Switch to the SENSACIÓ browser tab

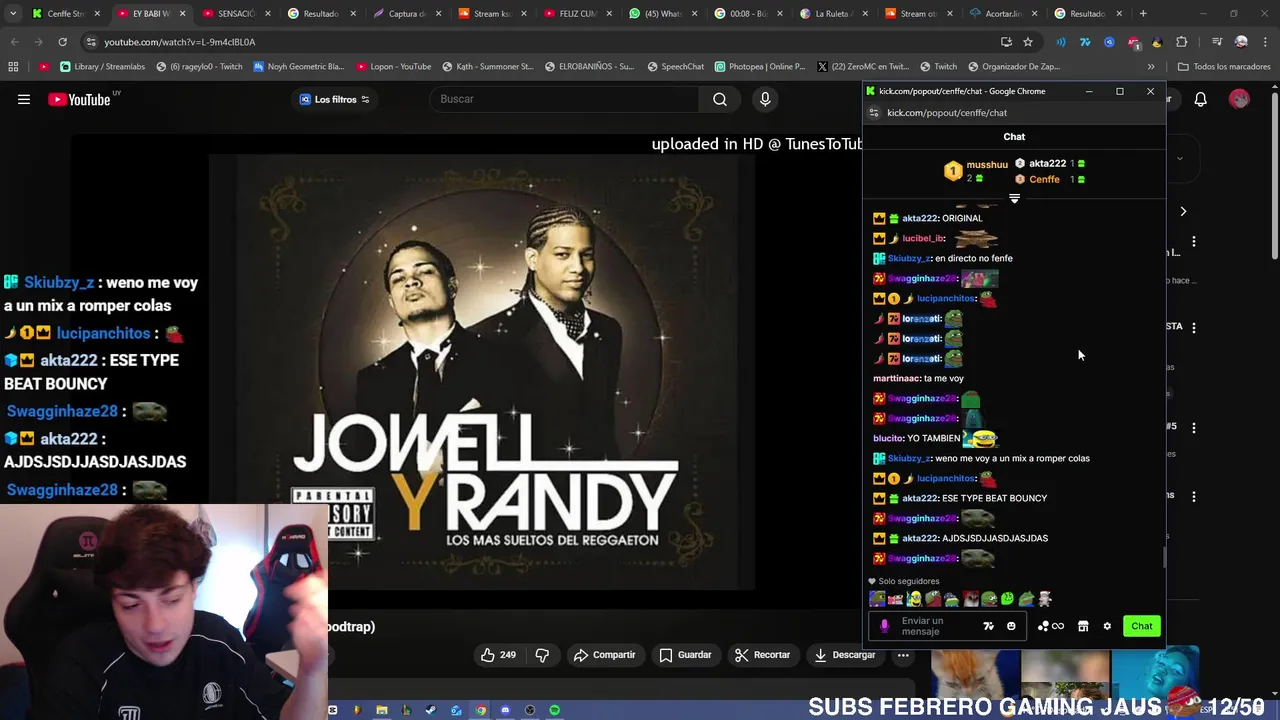[235, 14]
